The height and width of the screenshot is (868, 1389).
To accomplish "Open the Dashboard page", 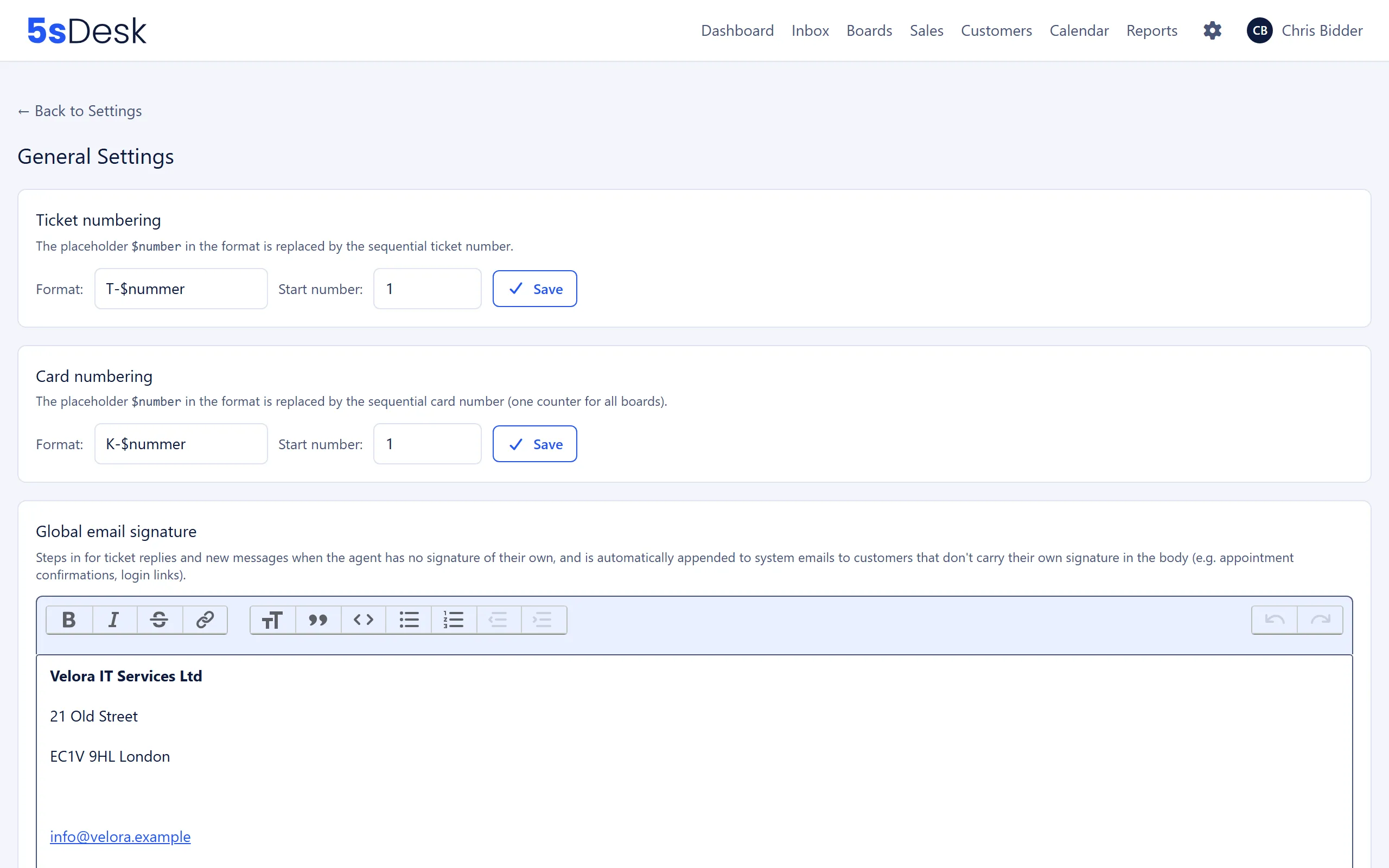I will point(737,30).
